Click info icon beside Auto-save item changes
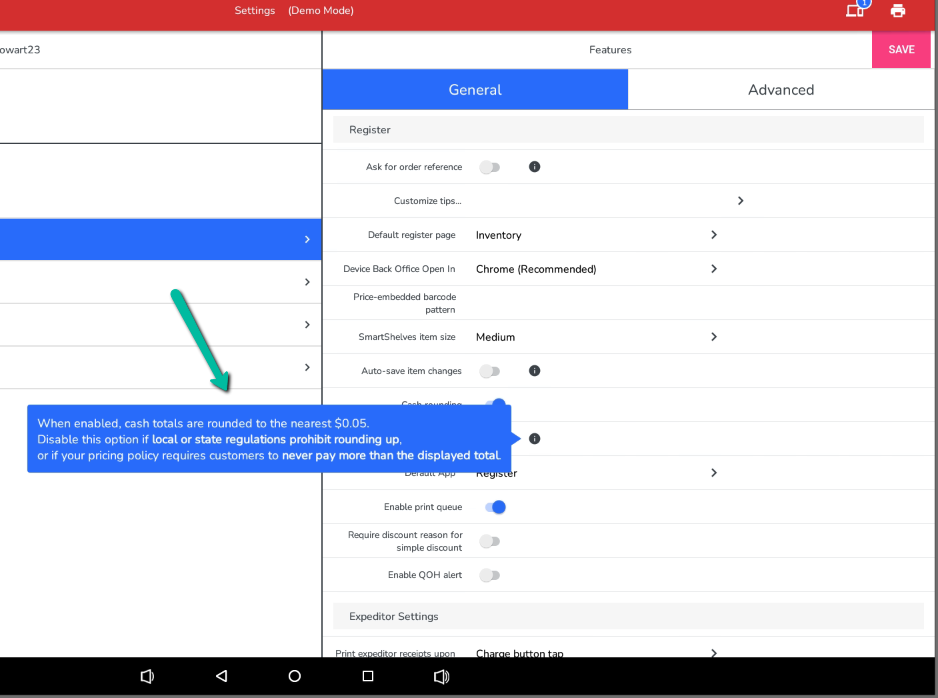 pyautogui.click(x=534, y=371)
